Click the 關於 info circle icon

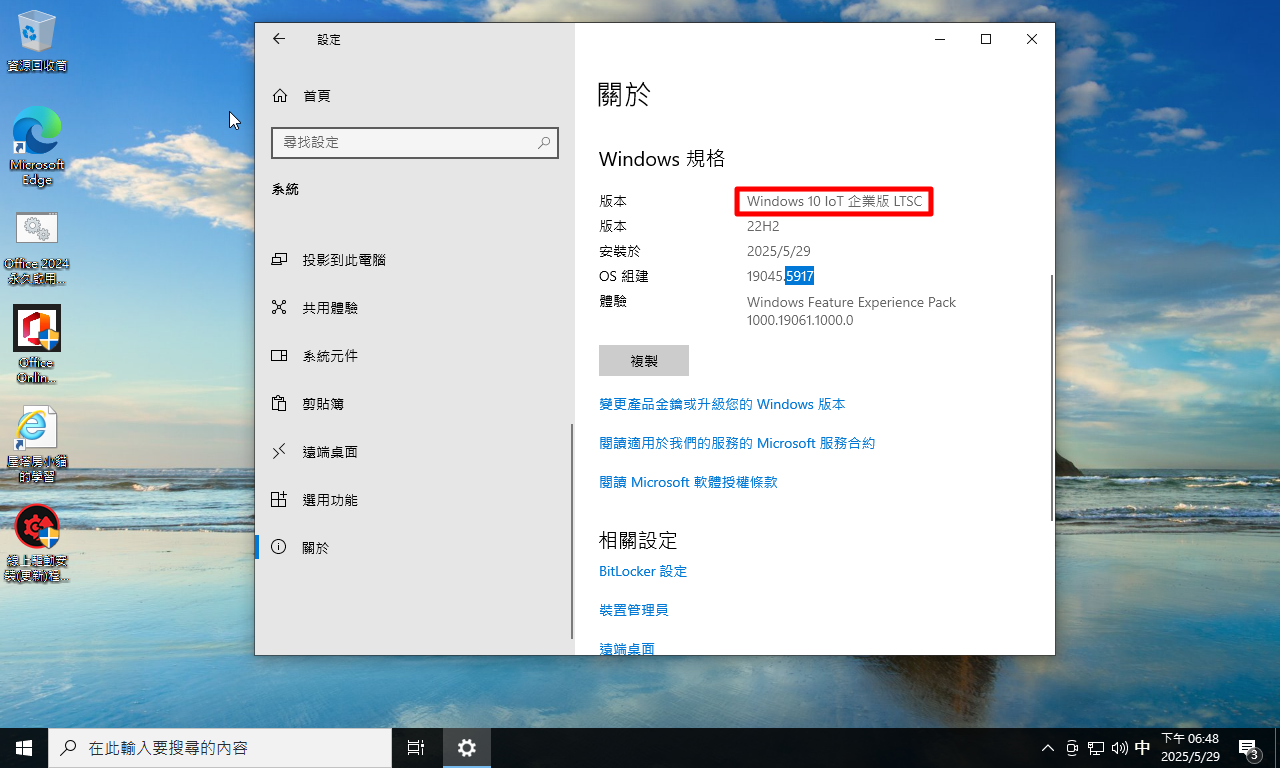(x=280, y=548)
